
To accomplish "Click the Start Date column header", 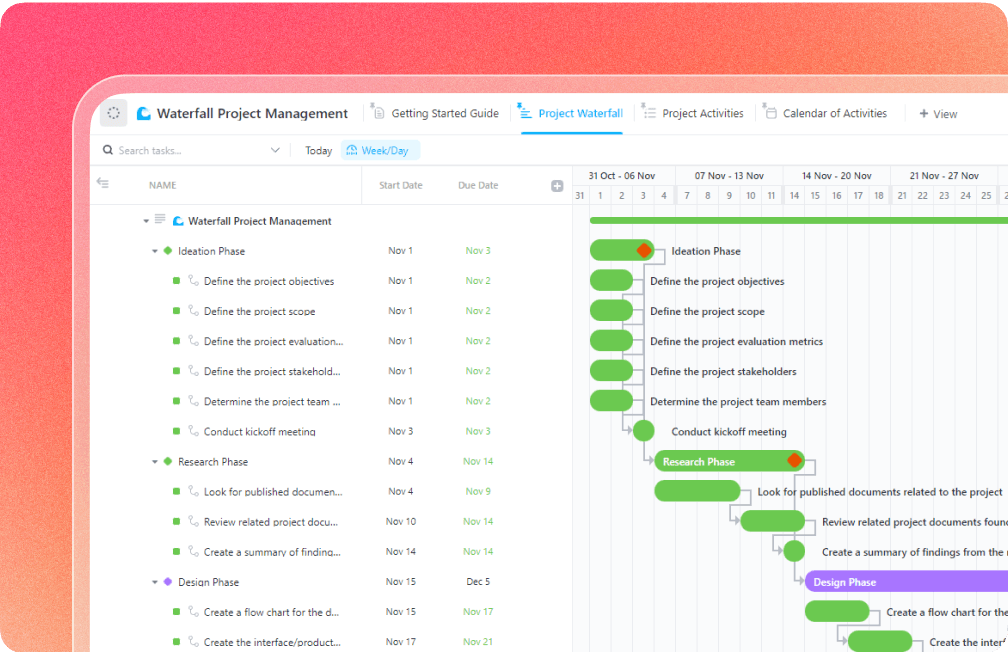I will click(x=400, y=185).
